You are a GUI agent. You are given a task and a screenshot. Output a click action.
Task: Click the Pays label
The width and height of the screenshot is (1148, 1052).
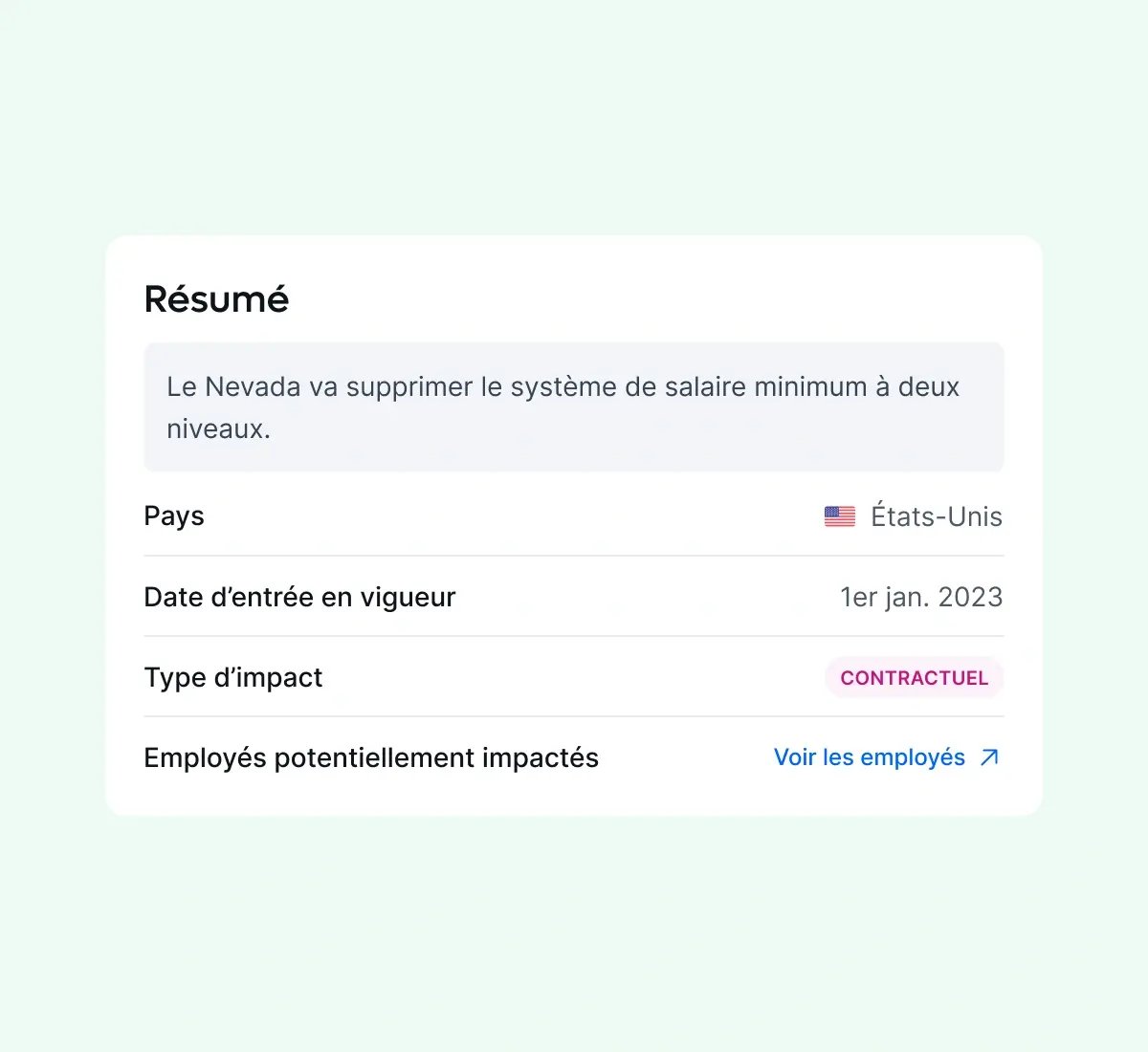[x=174, y=516]
